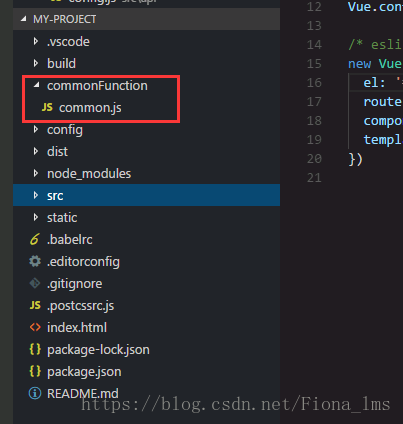Click the JS icon beside .postcssrc.js
403x424 pixels.
(x=35, y=305)
